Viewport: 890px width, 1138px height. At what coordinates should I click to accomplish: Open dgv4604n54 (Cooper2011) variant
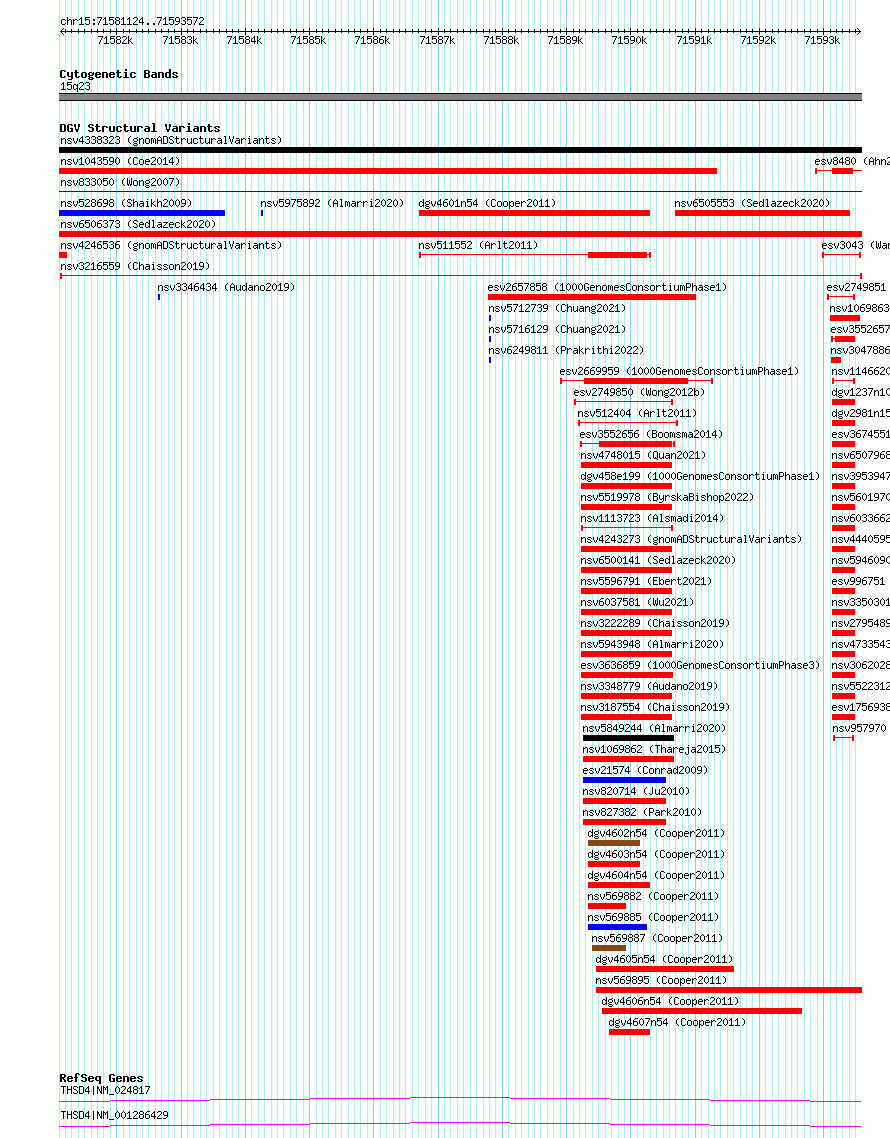(656, 877)
